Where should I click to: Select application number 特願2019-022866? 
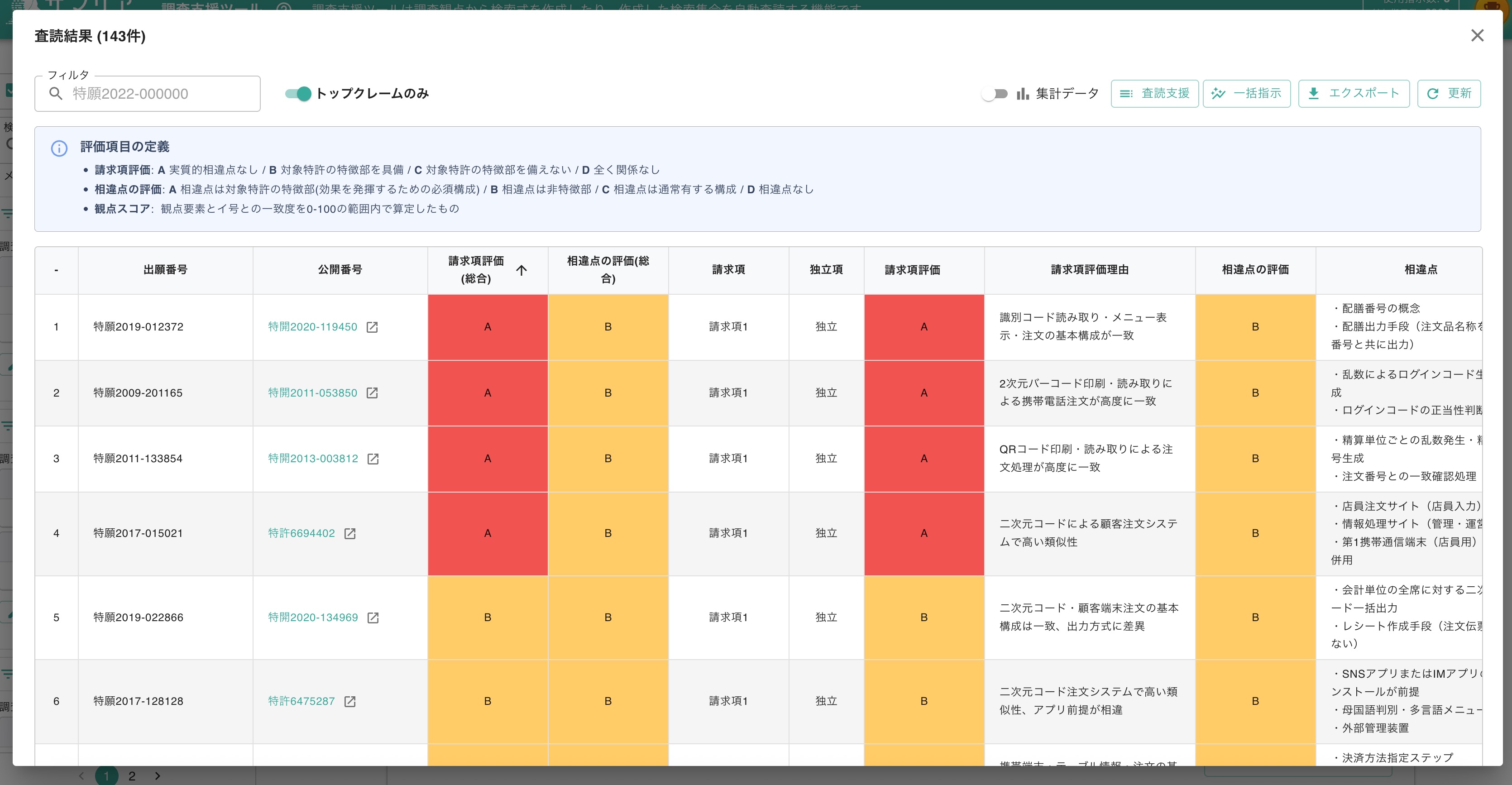(139, 617)
